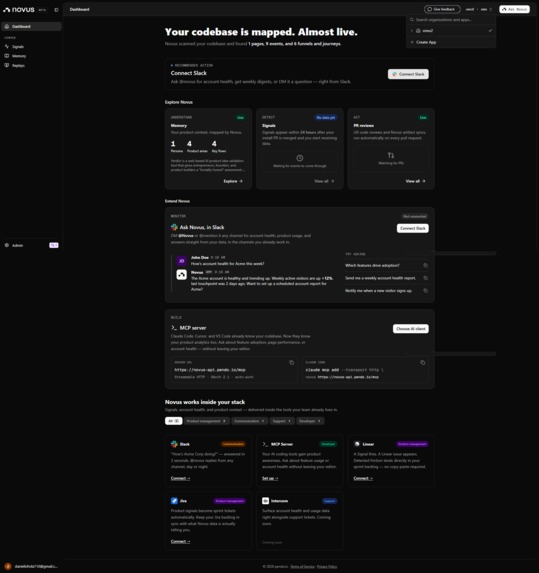The width and height of the screenshot is (539, 573).
Task: Open the organization and app switcher dropdown
Action: point(479,9)
